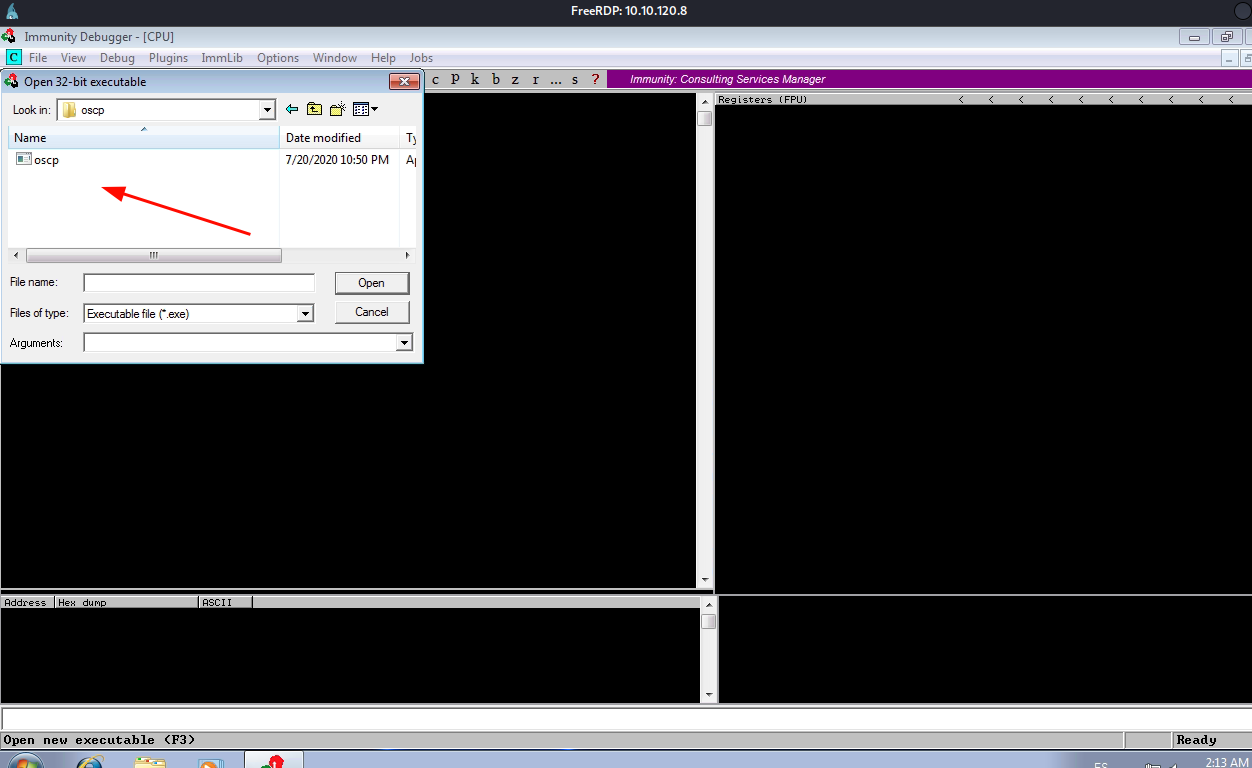Click the red '?' help toolbar button
The height and width of the screenshot is (768, 1252).
pyautogui.click(x=595, y=79)
